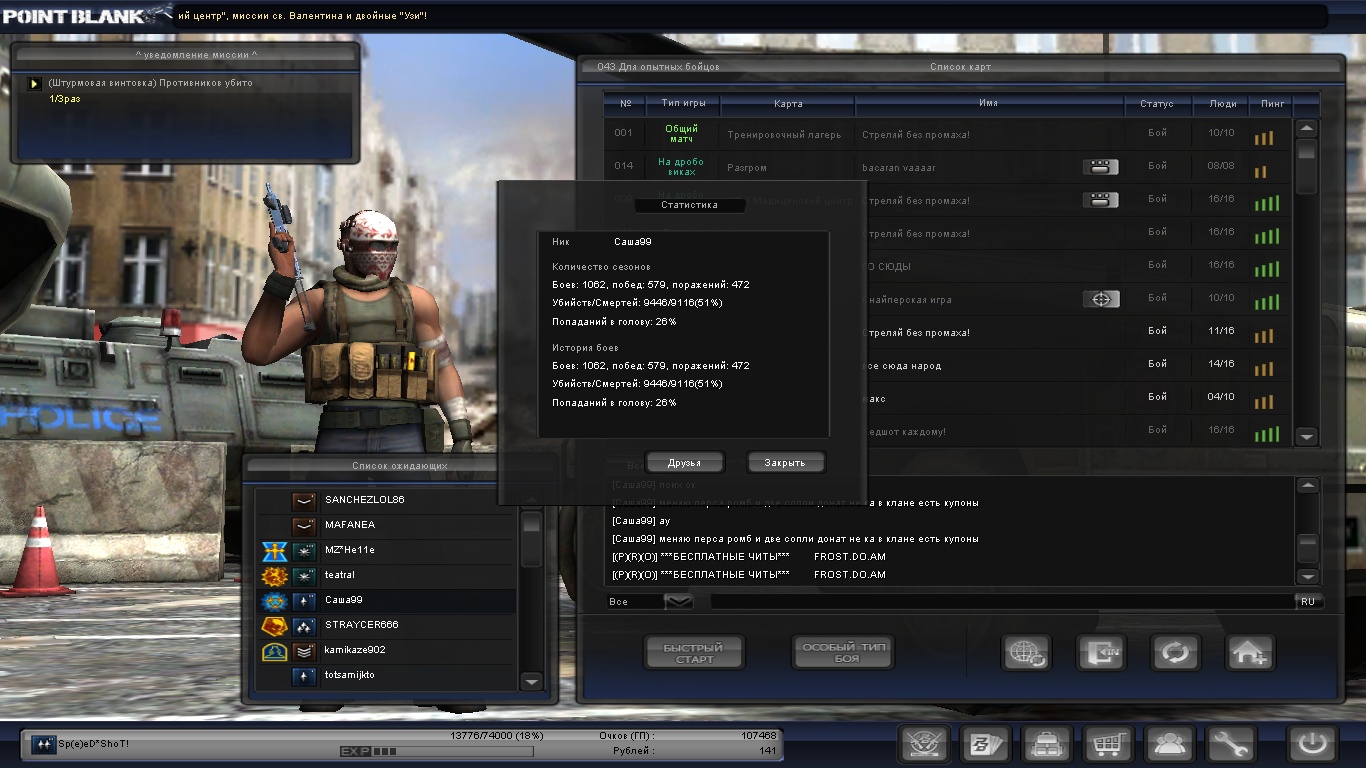The width and height of the screenshot is (1366, 768).
Task: Open the clan emblem menu in bottom bar
Action: click(x=925, y=744)
